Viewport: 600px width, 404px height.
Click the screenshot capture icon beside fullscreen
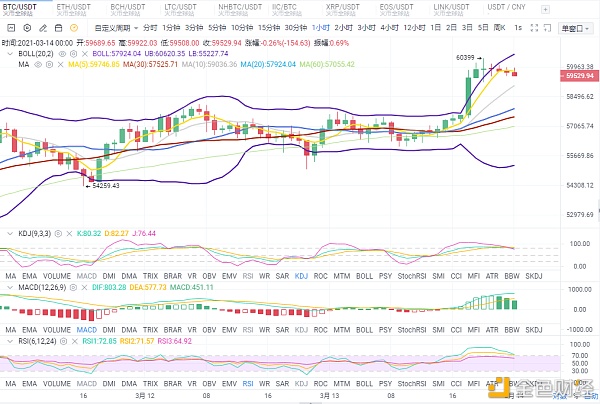(x=548, y=28)
